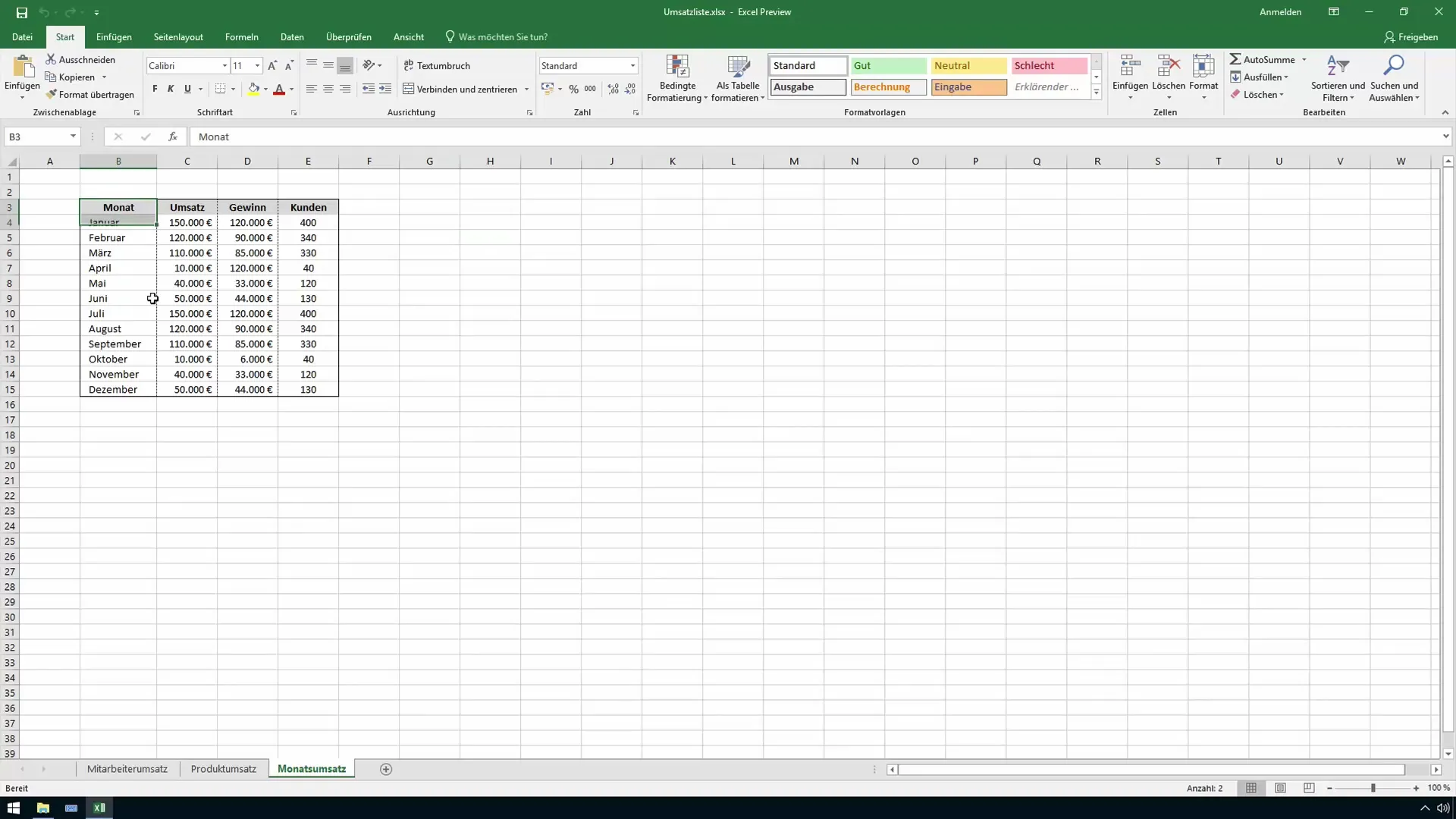1456x819 pixels.
Task: Open the Format cells menu in Zellen
Action: coord(1203,78)
